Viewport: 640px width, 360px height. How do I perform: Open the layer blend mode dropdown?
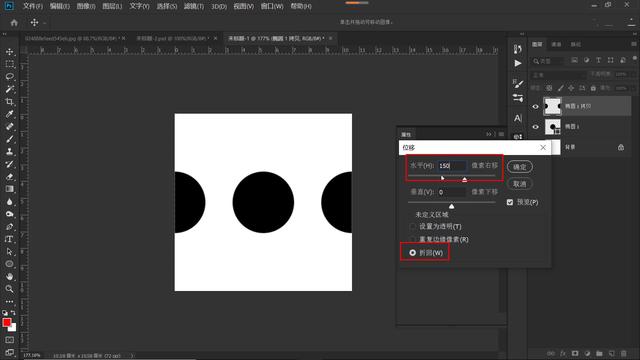[558, 75]
